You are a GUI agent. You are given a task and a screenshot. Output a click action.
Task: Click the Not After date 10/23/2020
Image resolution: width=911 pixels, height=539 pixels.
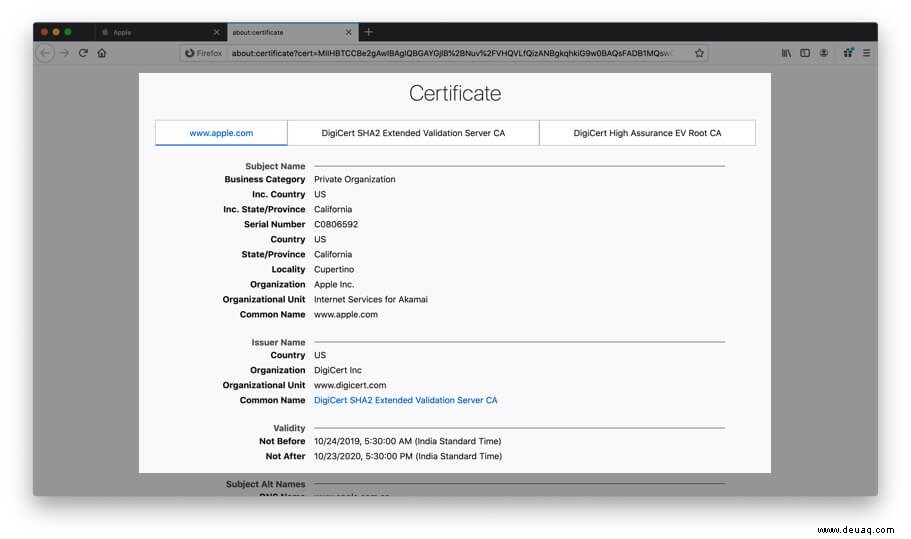coord(408,457)
